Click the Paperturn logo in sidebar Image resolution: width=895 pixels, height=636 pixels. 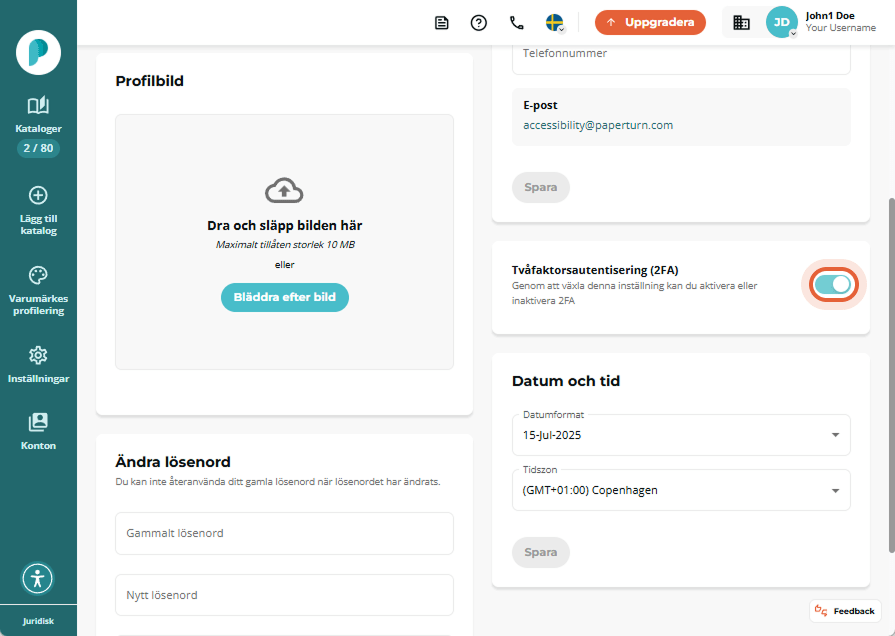[x=38, y=53]
